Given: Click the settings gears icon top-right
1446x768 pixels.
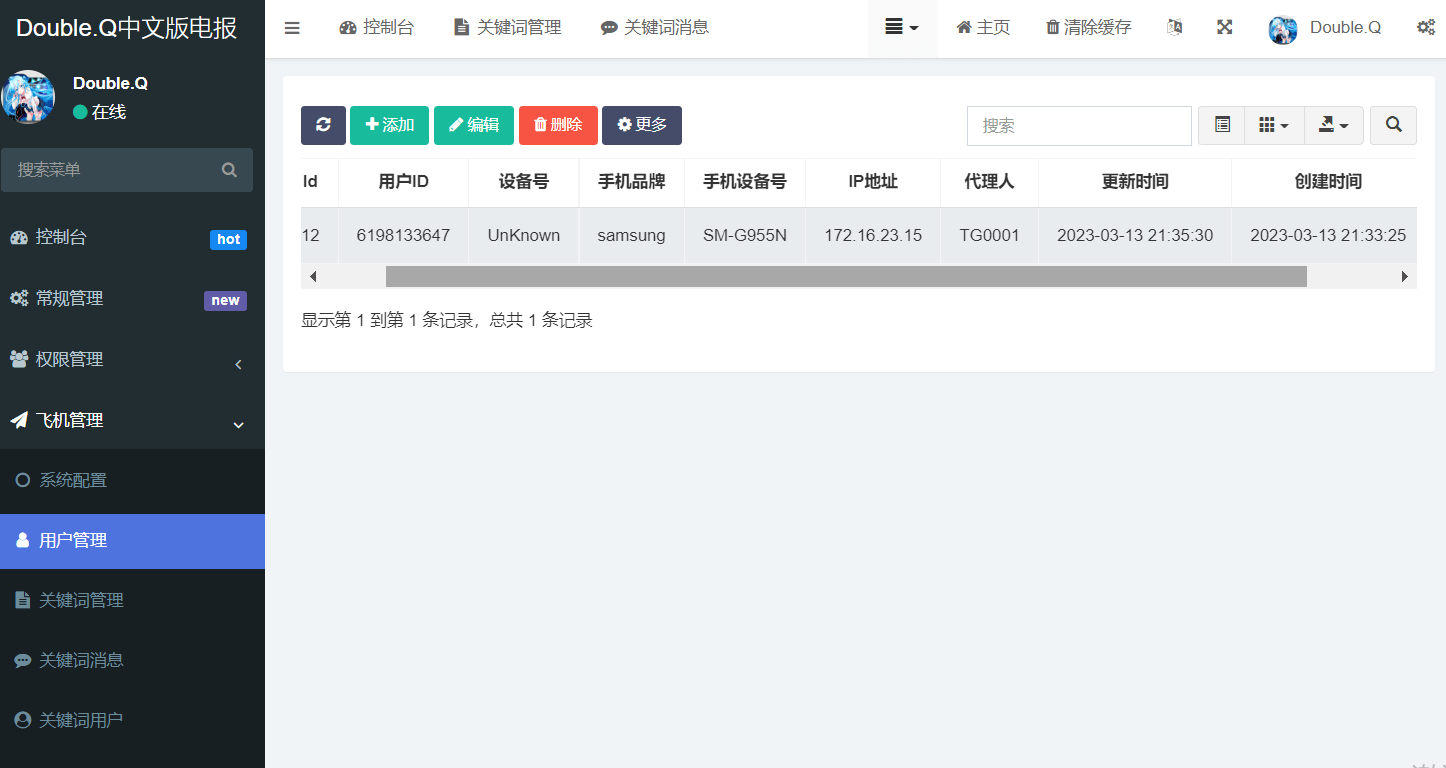Looking at the screenshot, I should pos(1426,28).
